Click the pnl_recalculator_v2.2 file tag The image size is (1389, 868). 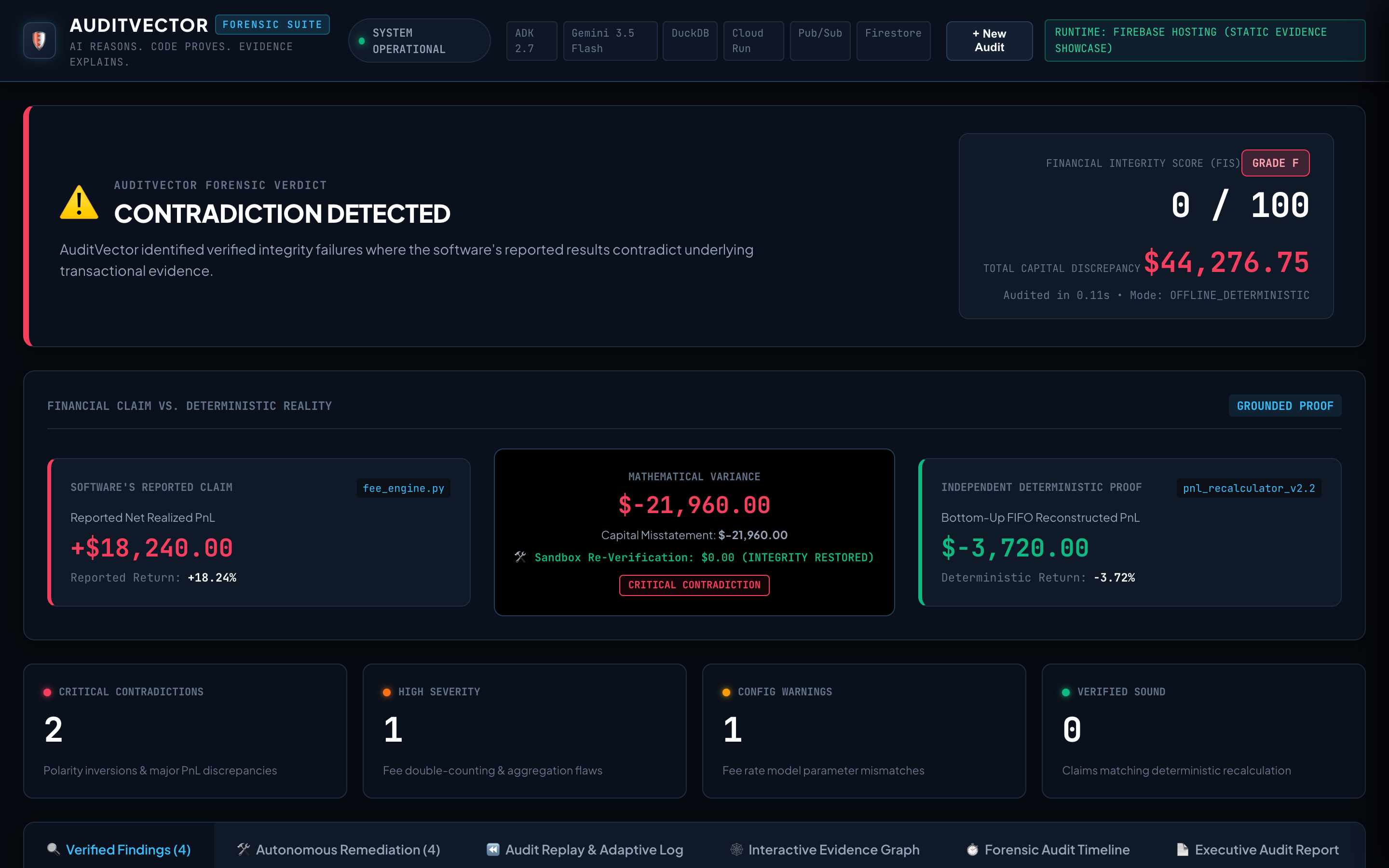(x=1249, y=488)
